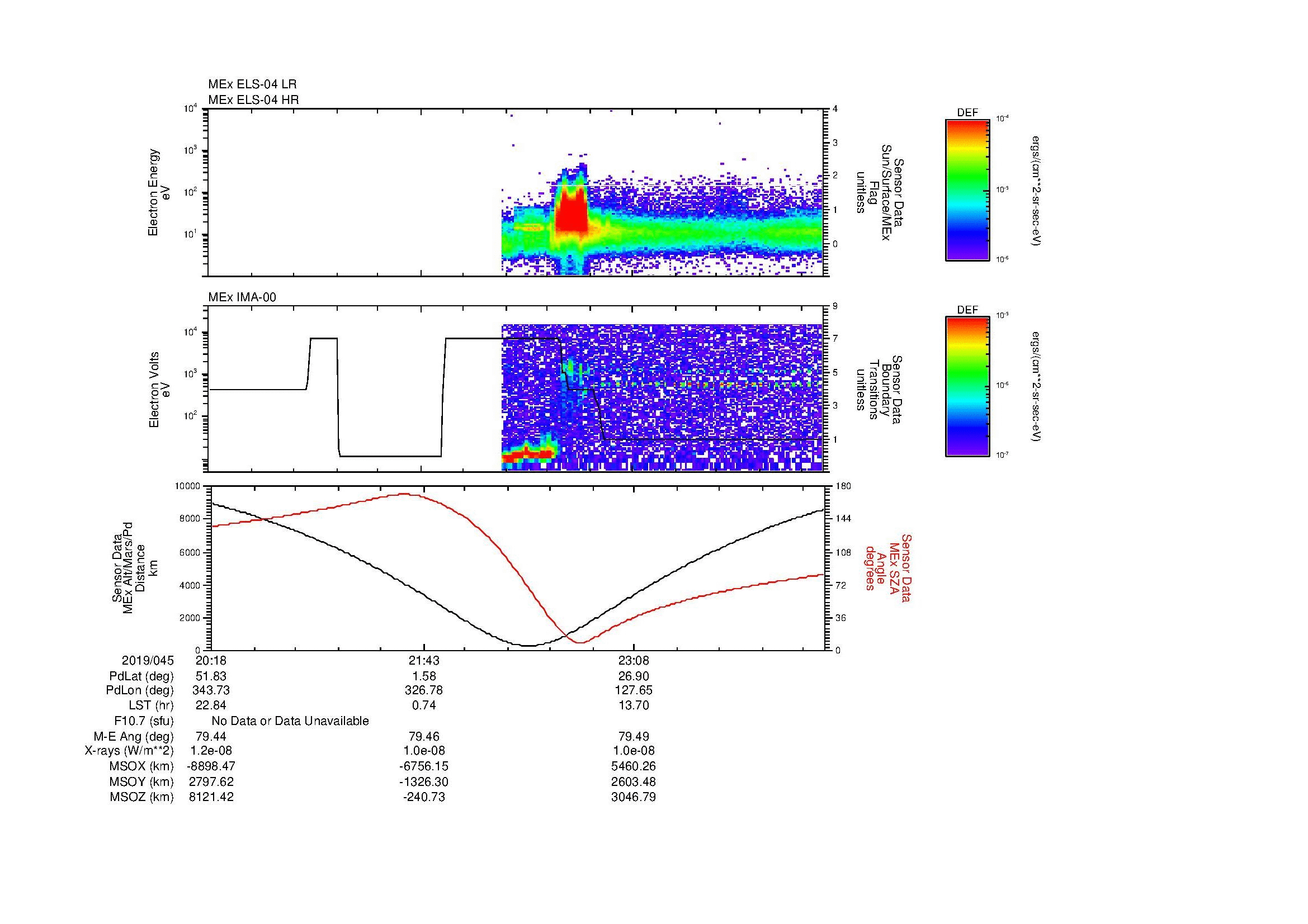1308x924 pixels.
Task: Click the 'MSOZ (km)' row label
Action: pyautogui.click(x=141, y=797)
